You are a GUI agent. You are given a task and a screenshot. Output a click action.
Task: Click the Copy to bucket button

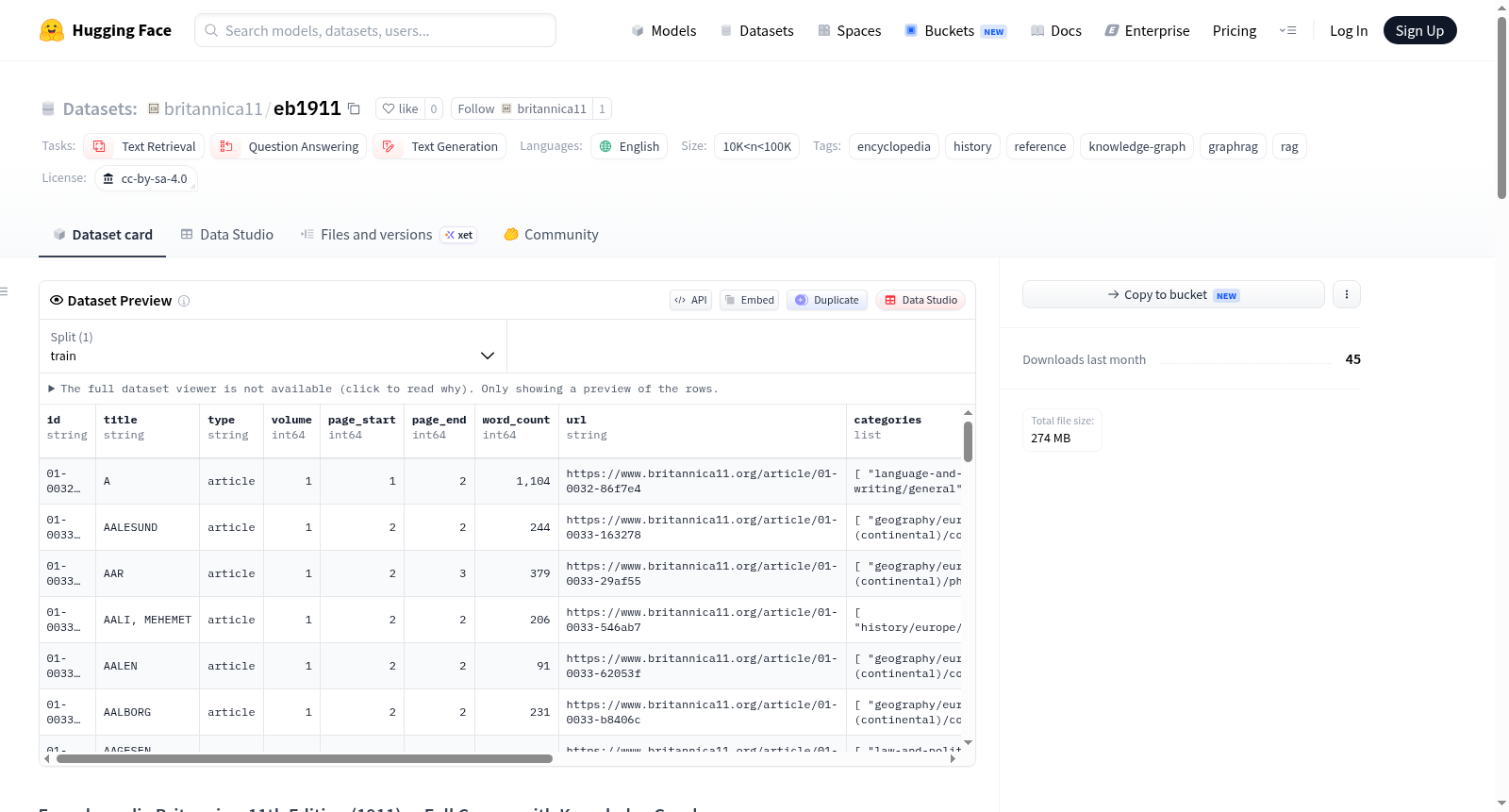click(1173, 294)
